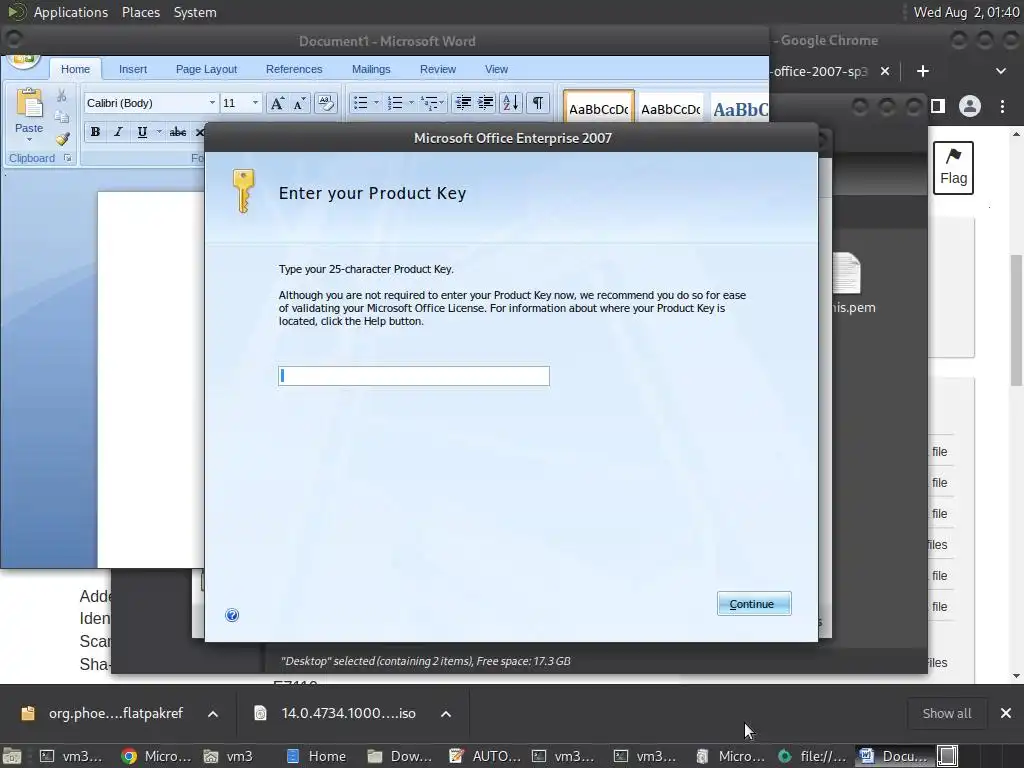The height and width of the screenshot is (768, 1024).
Task: Switch to the View ribbon tab
Action: 496,69
